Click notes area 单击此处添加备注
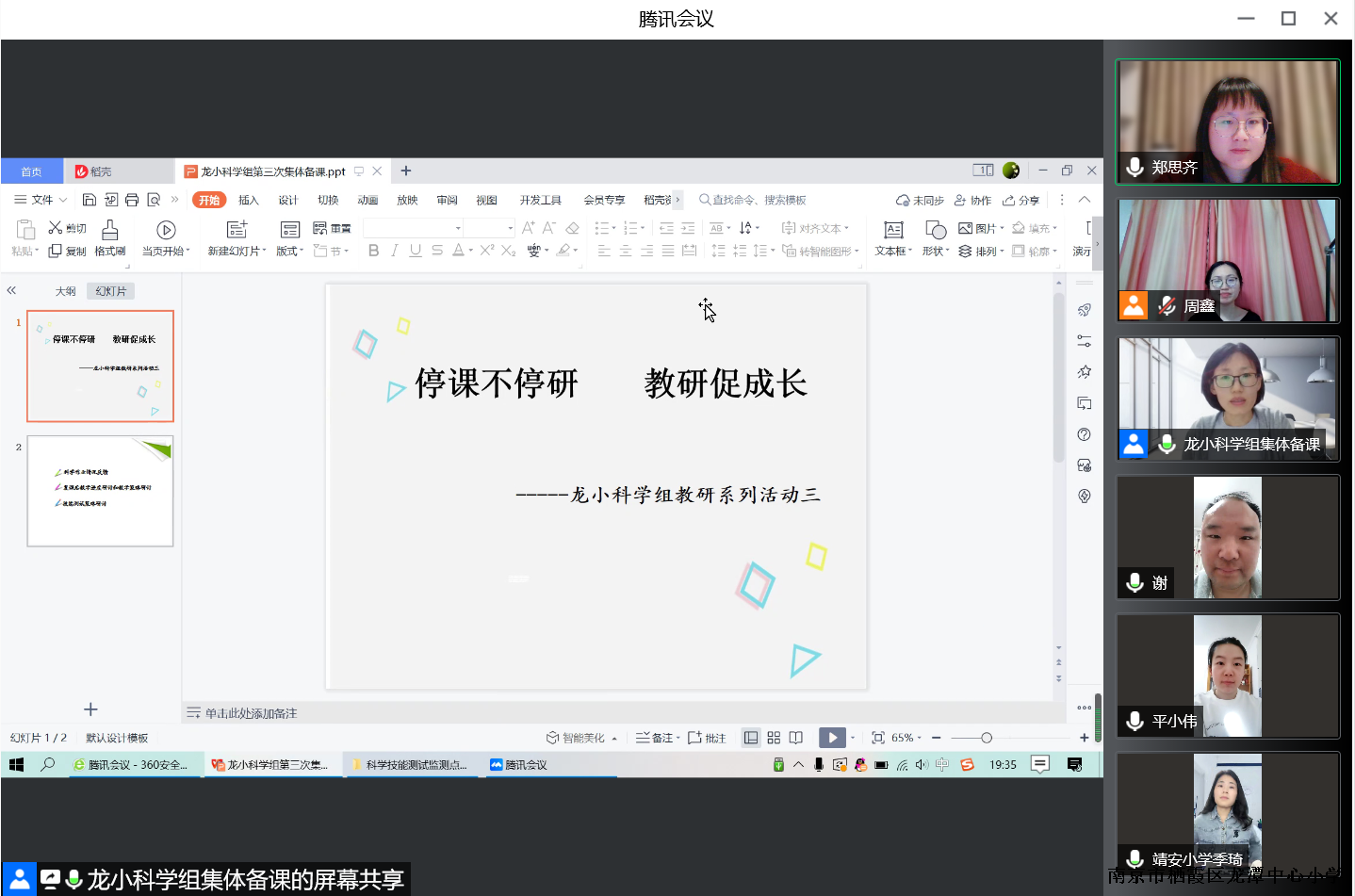The image size is (1355, 896). 251,713
